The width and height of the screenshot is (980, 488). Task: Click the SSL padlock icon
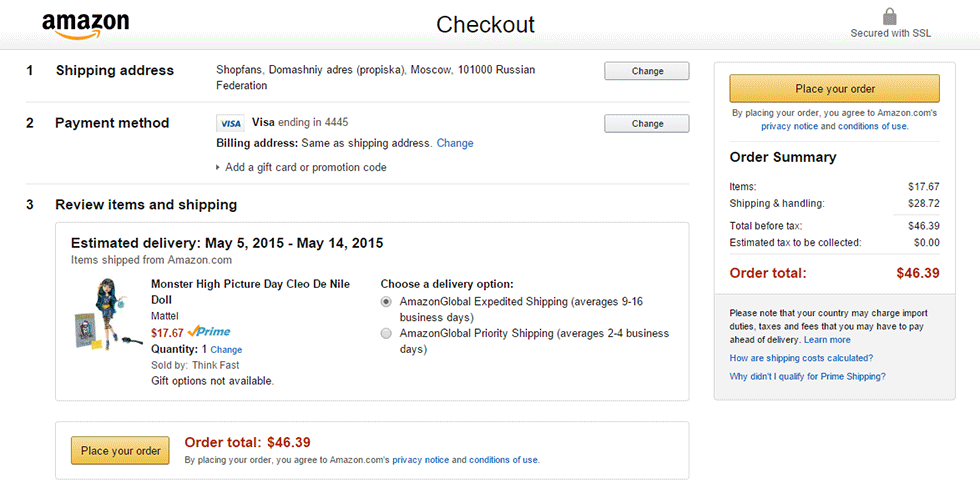(890, 17)
